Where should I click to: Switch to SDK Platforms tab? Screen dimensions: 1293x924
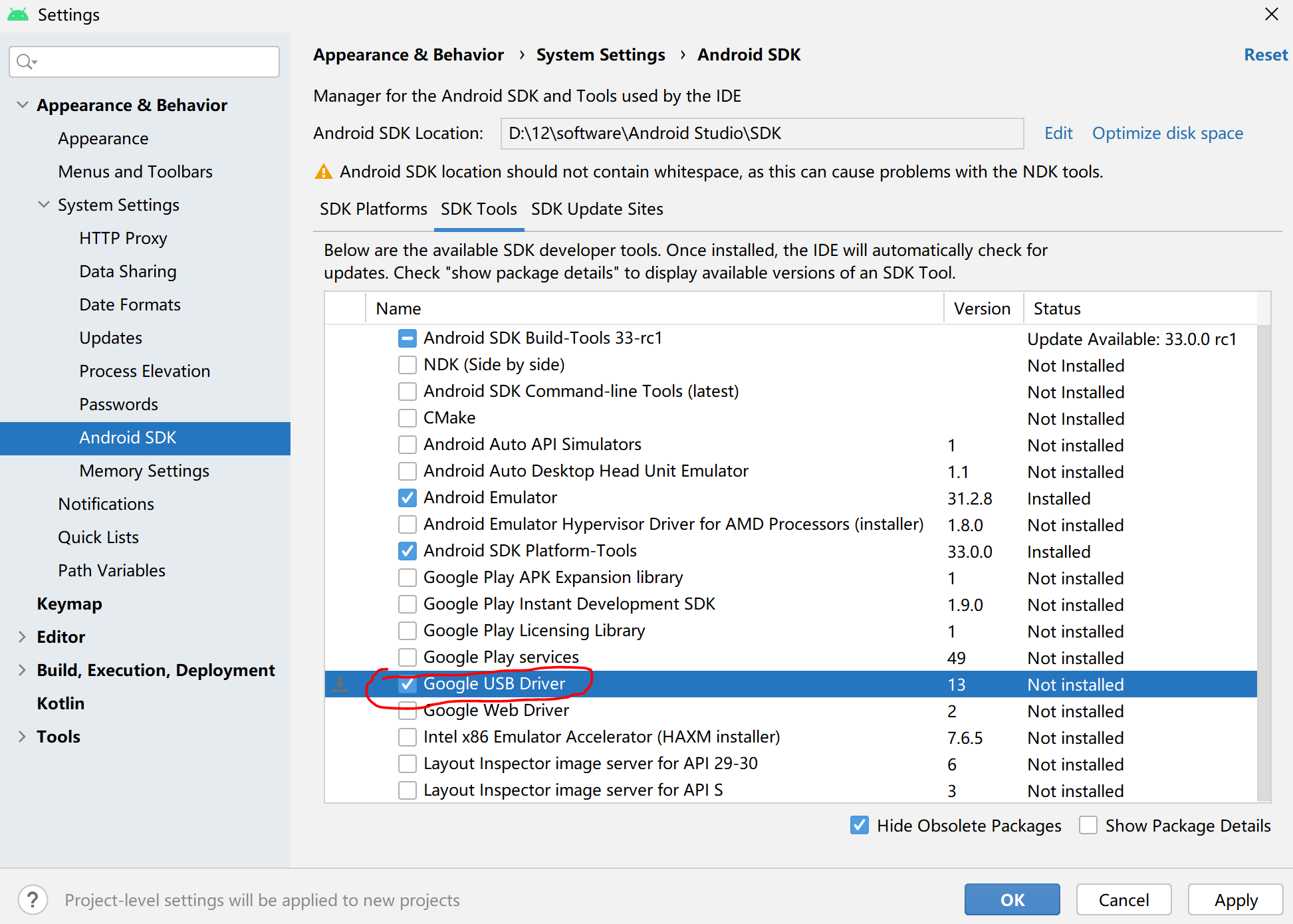coord(373,209)
